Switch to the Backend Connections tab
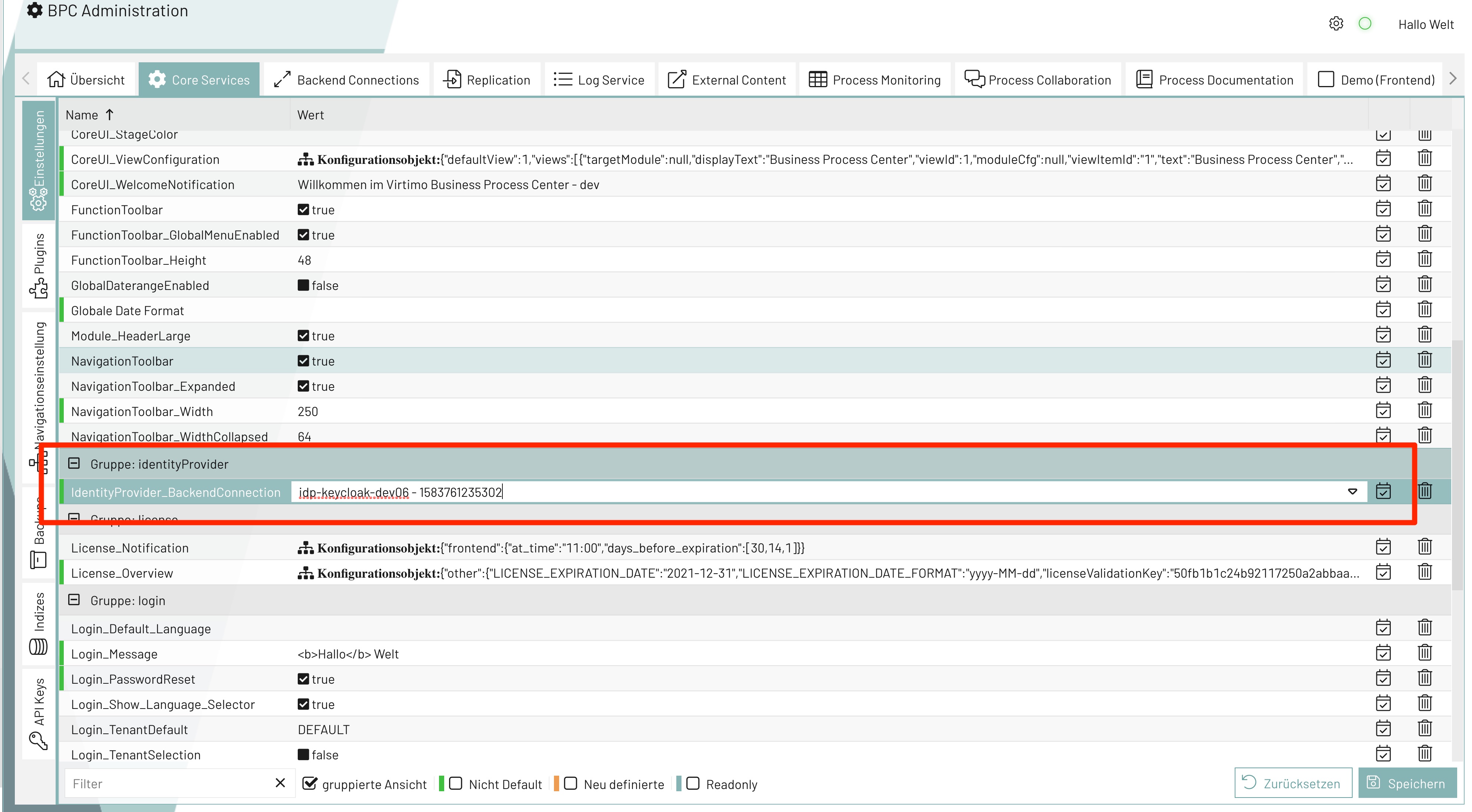The image size is (1472, 812). tap(346, 80)
